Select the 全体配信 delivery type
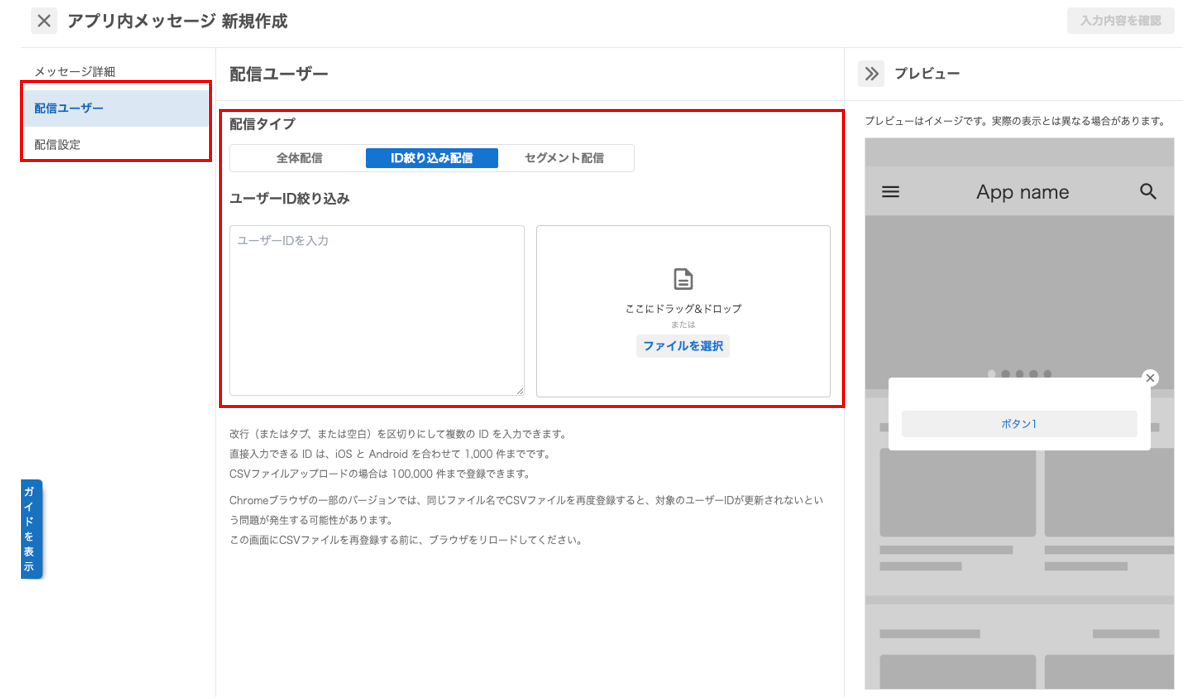The image size is (1193, 699). tap(299, 158)
